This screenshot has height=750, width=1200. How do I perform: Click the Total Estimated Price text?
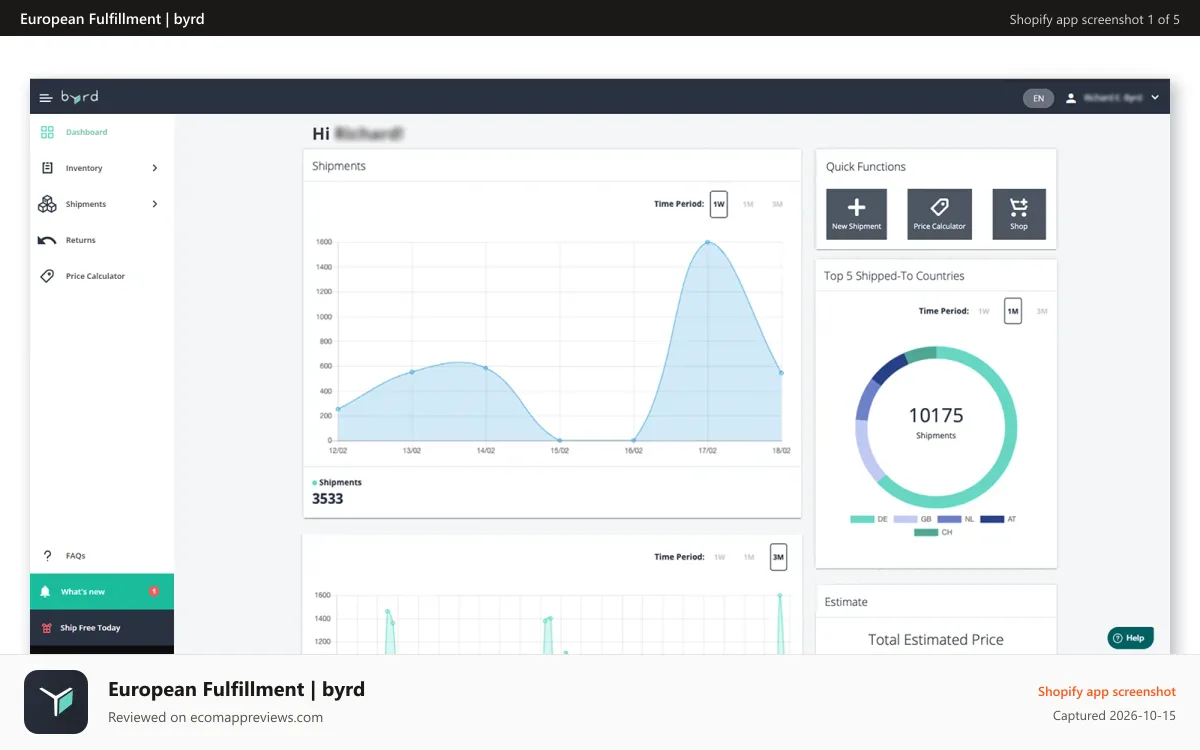tap(936, 640)
